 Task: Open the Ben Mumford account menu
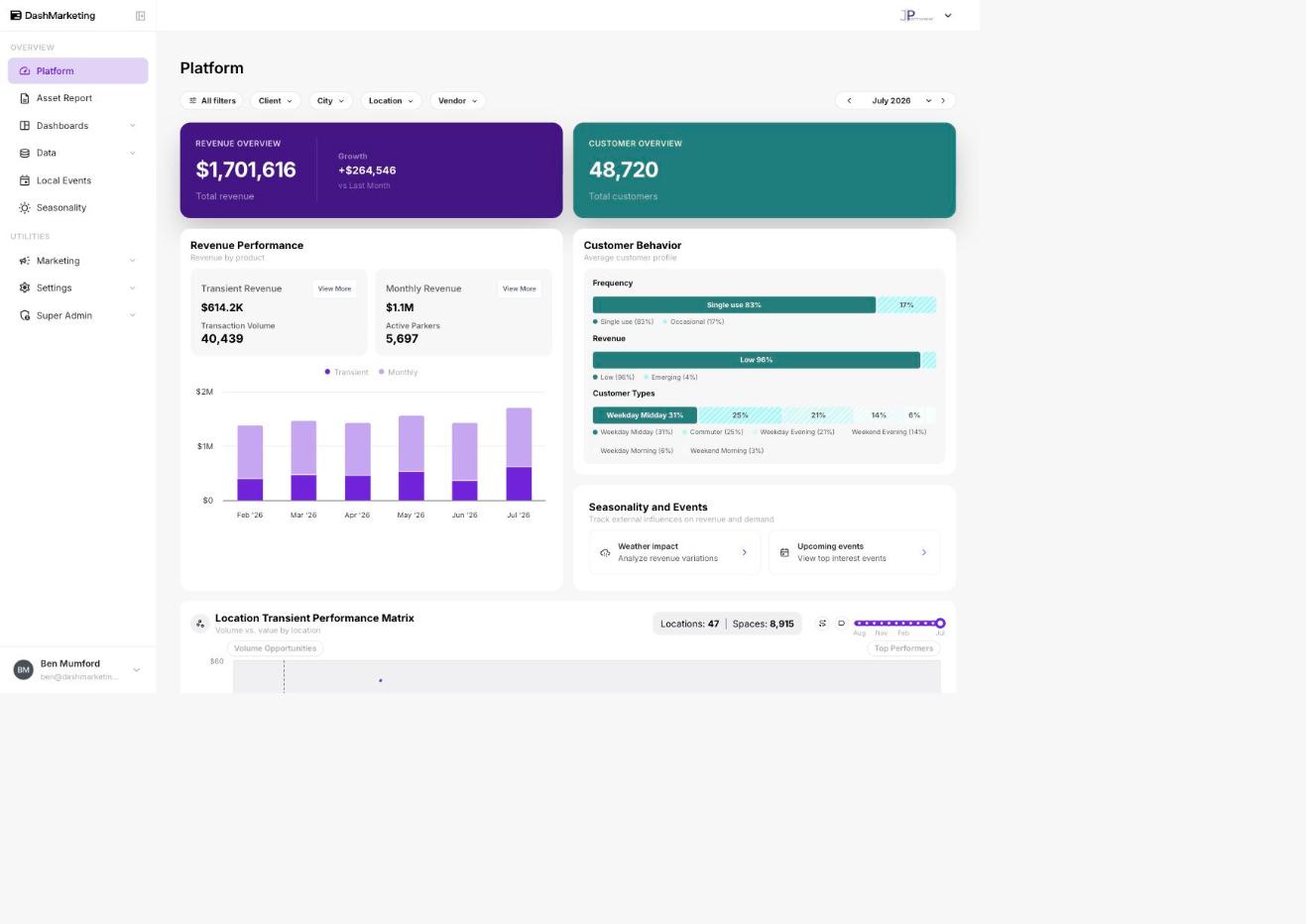coord(77,669)
